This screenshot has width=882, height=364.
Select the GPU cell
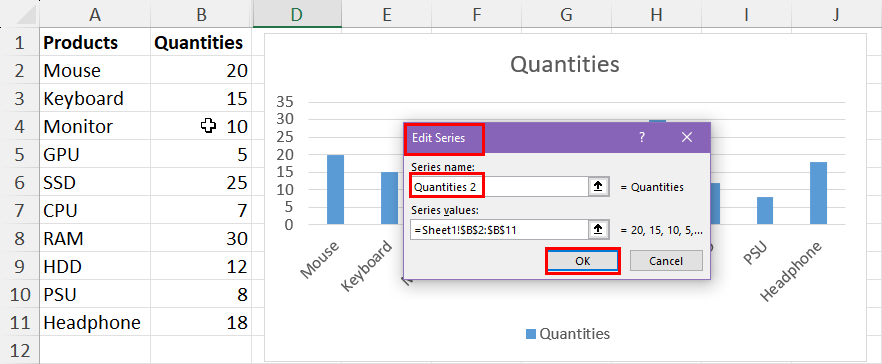tap(95, 154)
